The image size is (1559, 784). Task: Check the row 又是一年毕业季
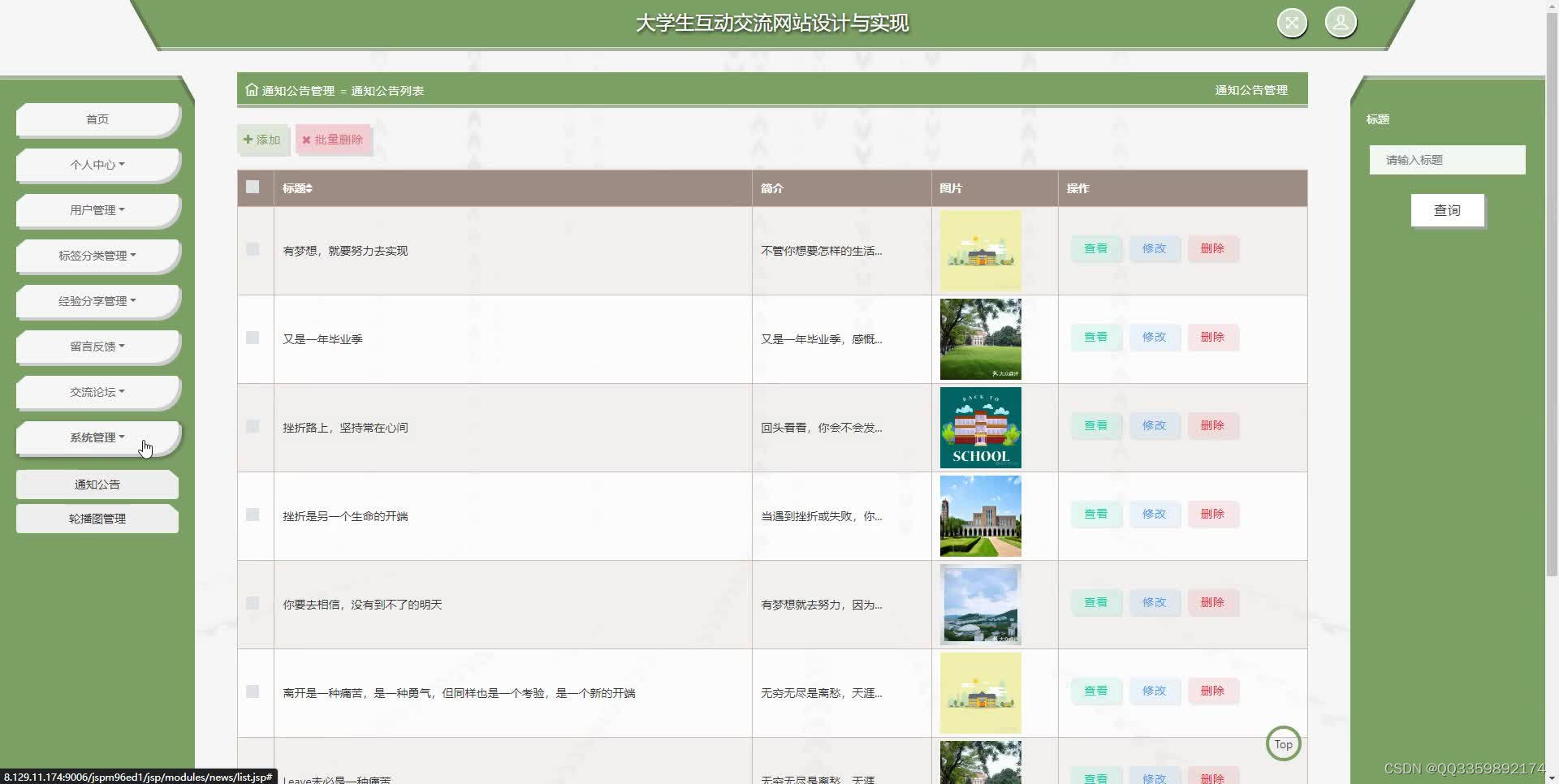tap(253, 338)
